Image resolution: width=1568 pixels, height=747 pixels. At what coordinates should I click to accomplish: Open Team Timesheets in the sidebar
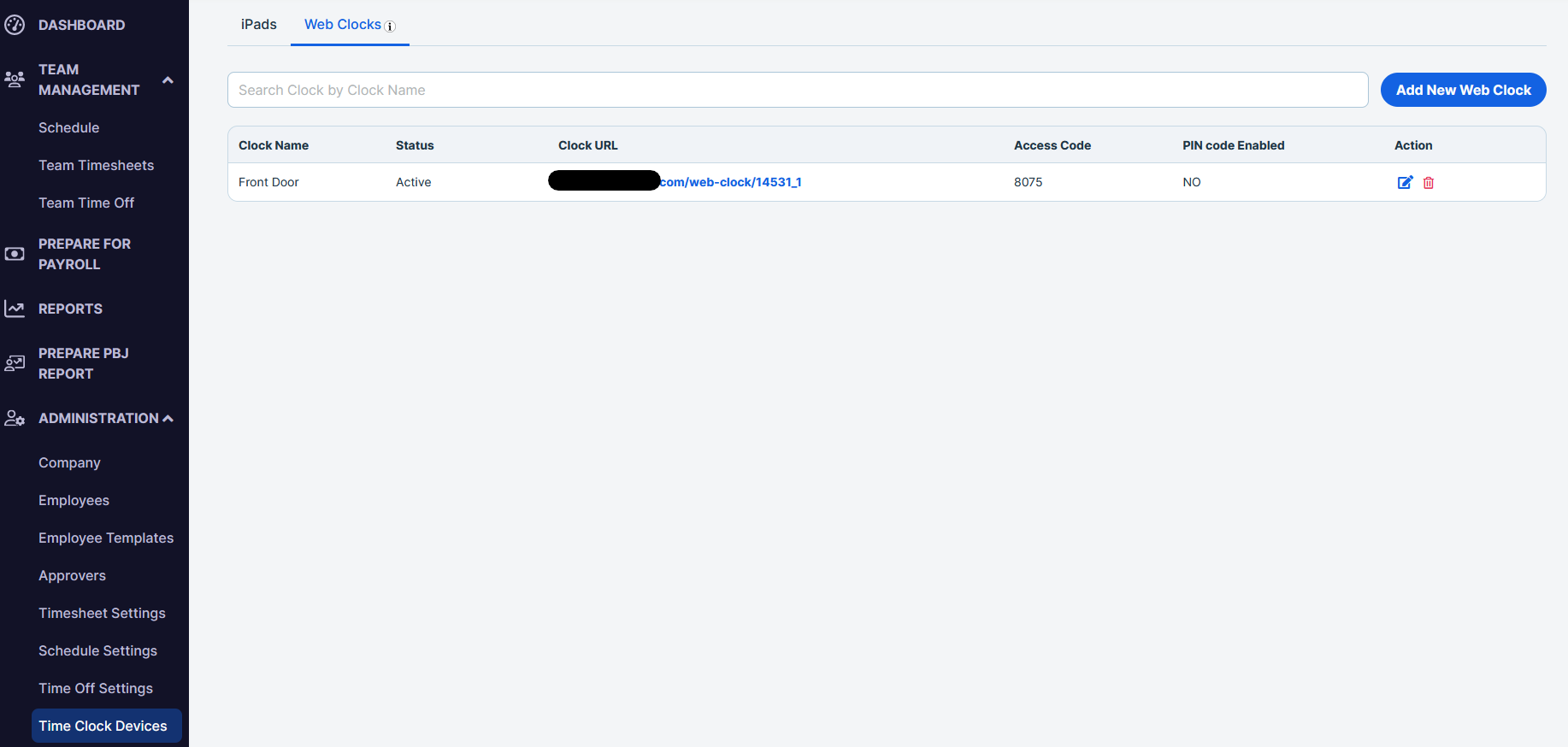[96, 165]
